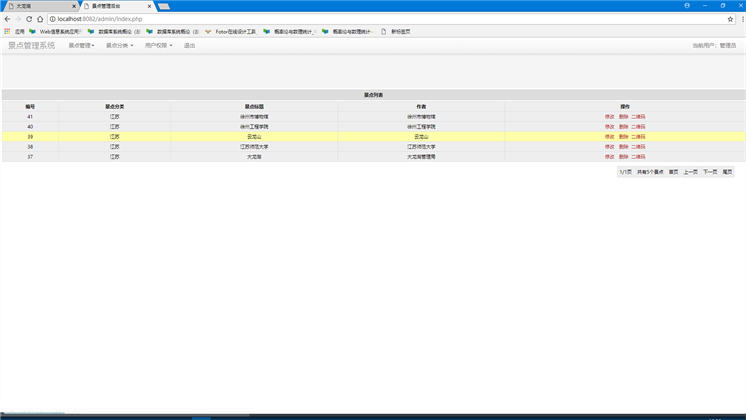Reload the current page
The width and height of the screenshot is (746, 420).
(29, 19)
